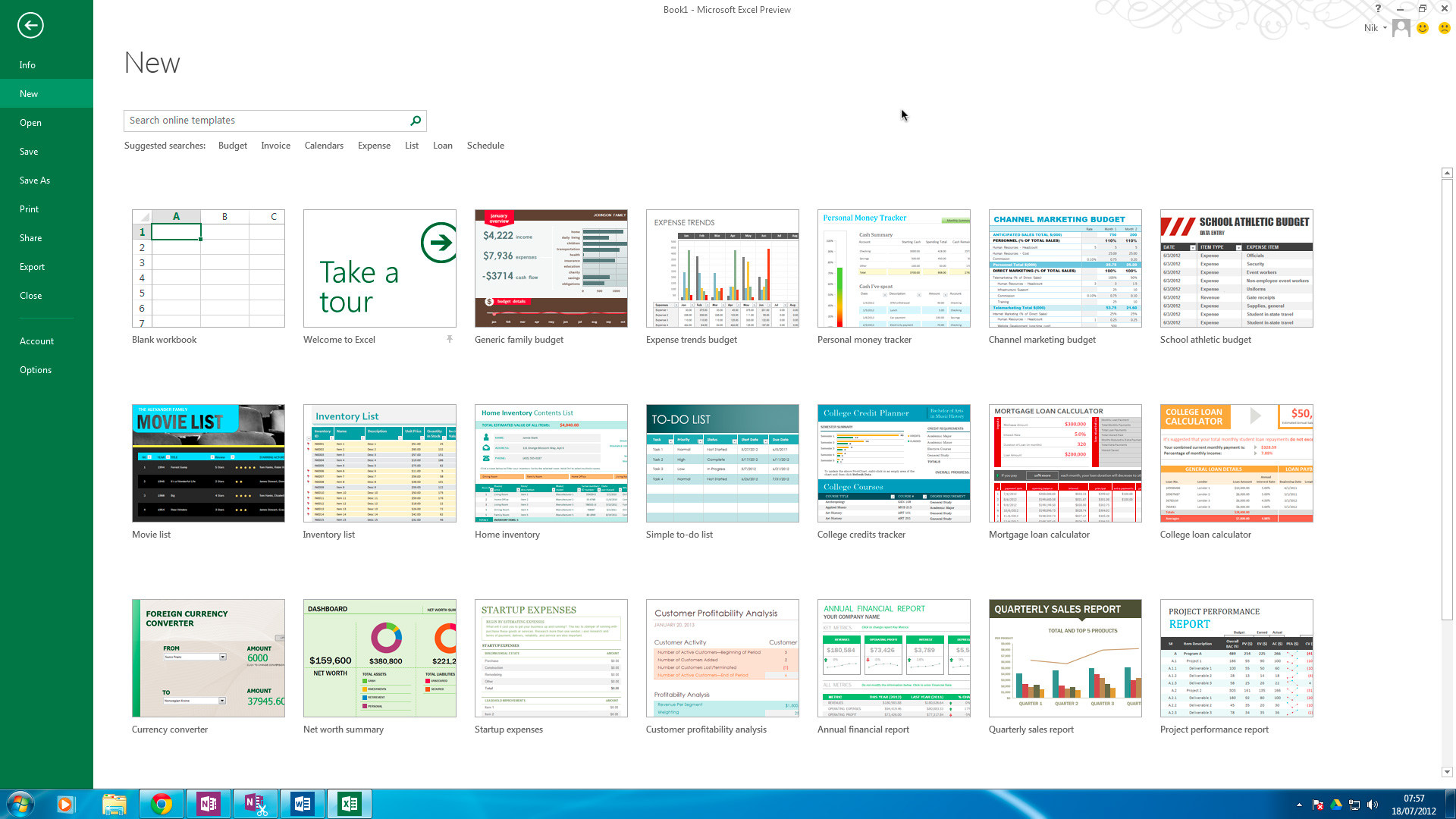Select the Mortgage loan calculator template
The height and width of the screenshot is (819, 1456).
[x=1065, y=463]
